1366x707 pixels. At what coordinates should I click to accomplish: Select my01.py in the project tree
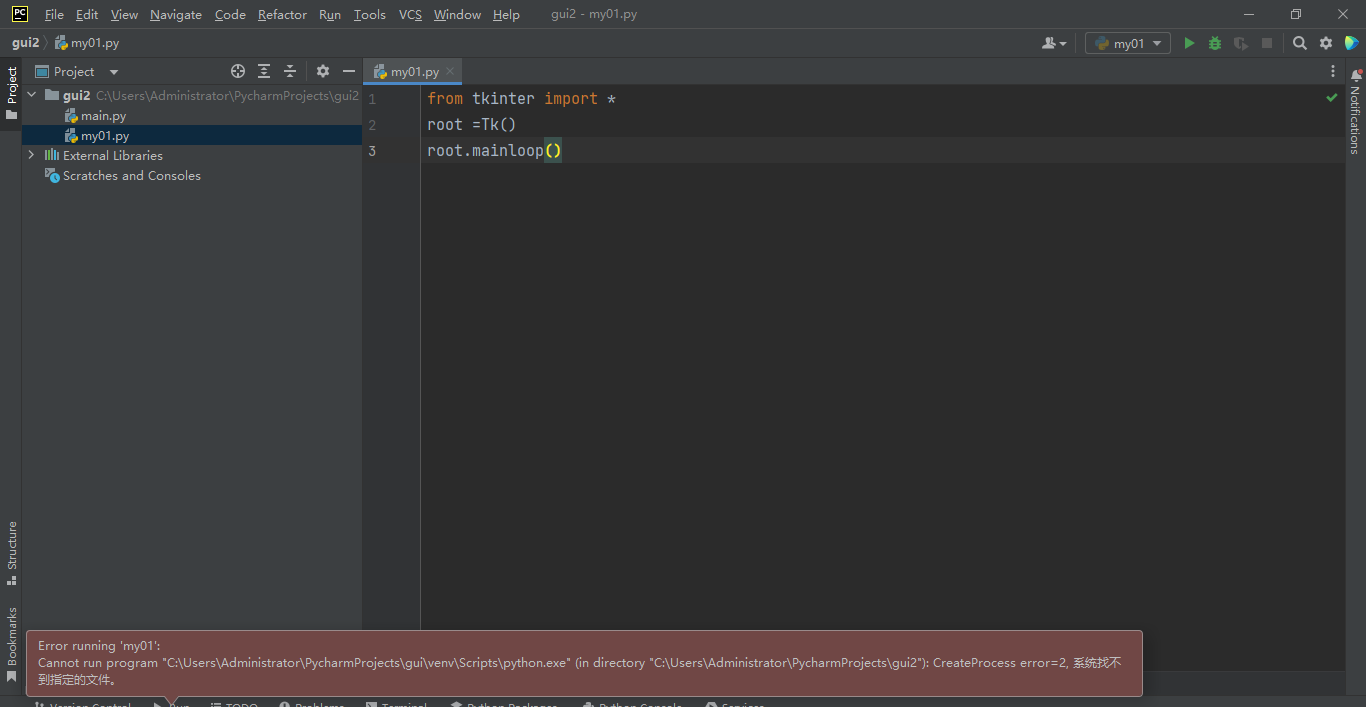[192, 136]
